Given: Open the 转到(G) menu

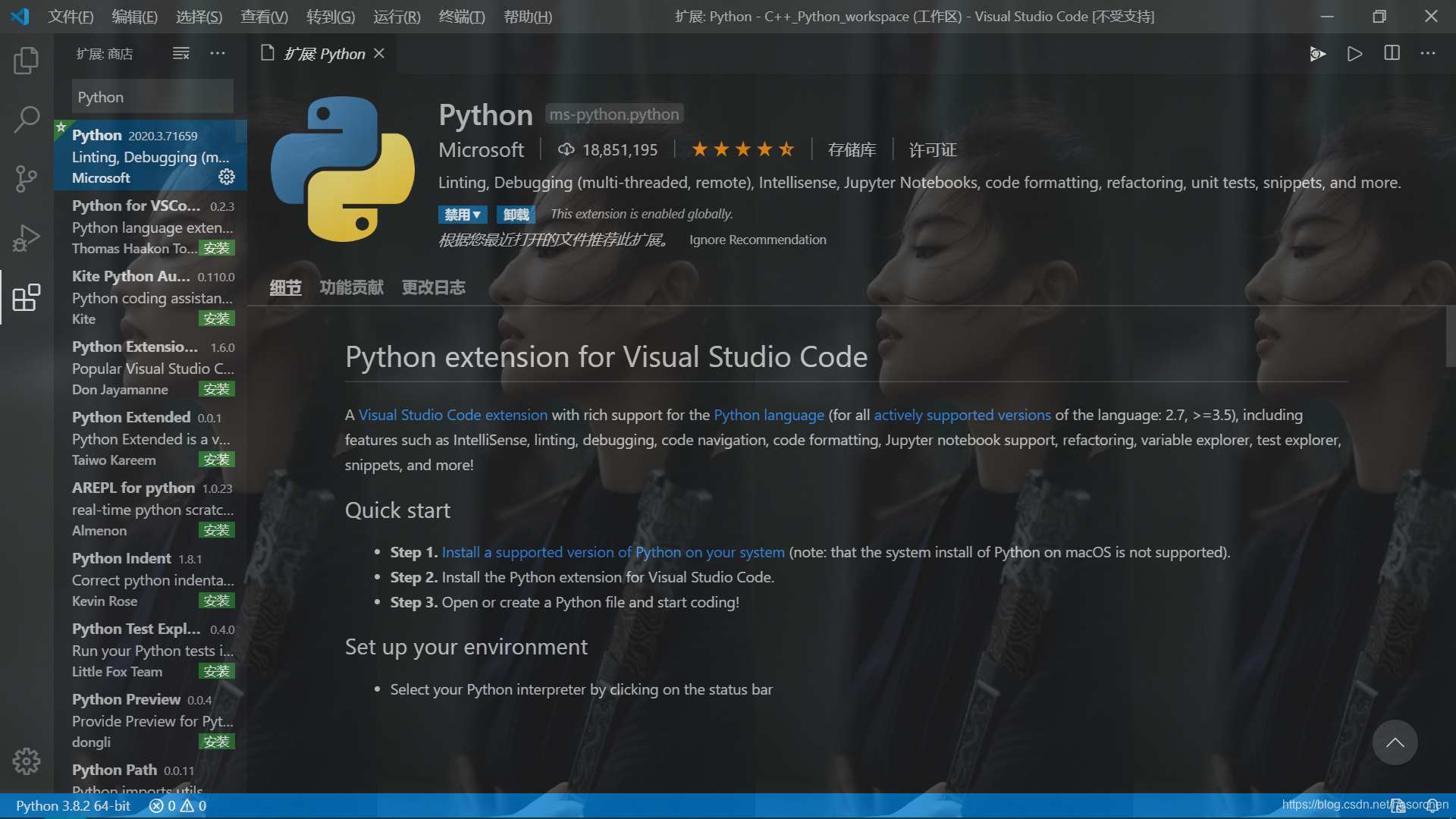Looking at the screenshot, I should 331,16.
